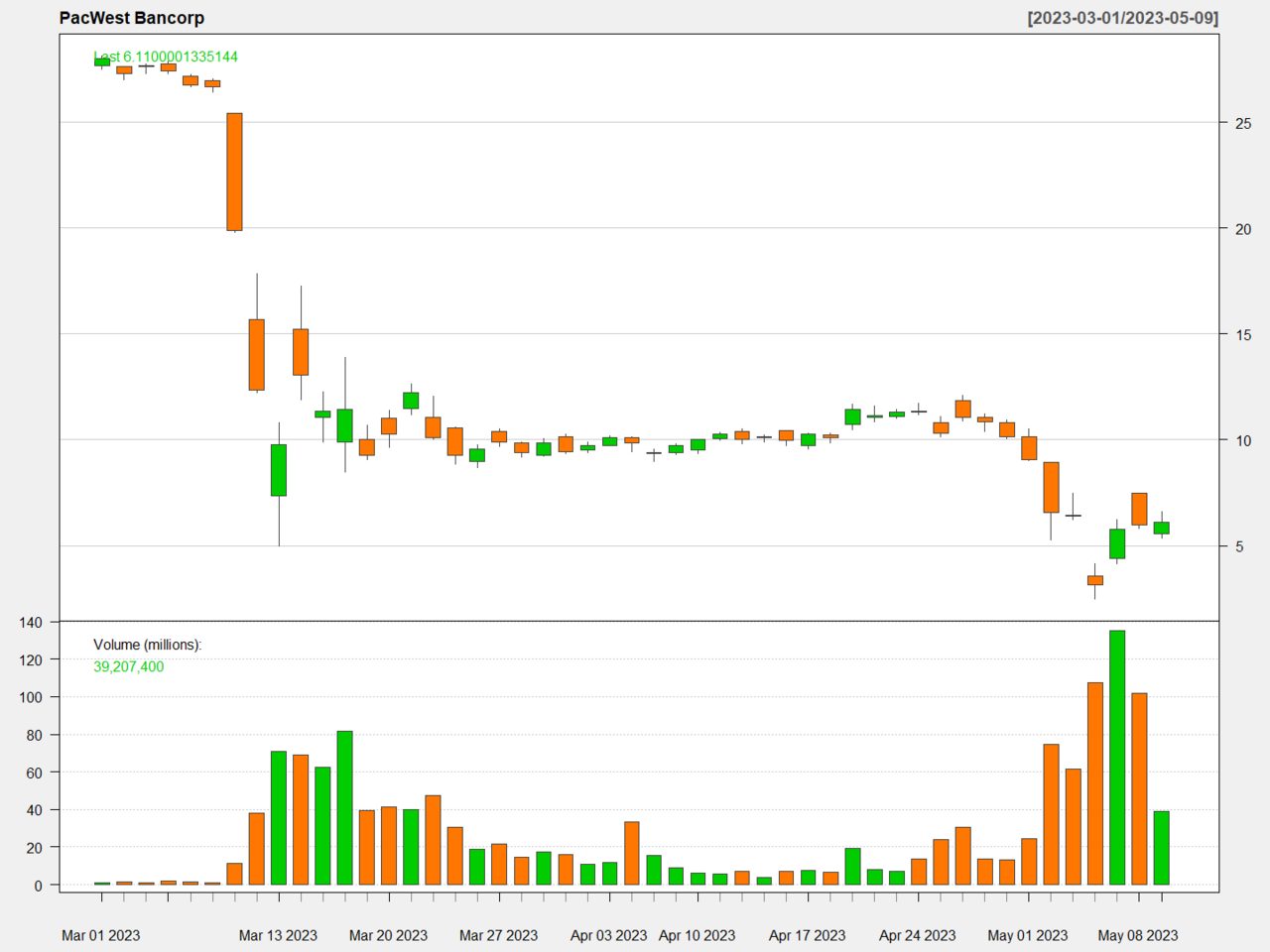Image resolution: width=1270 pixels, height=952 pixels.
Task: Click volume axis label "80"
Action: tap(35, 735)
